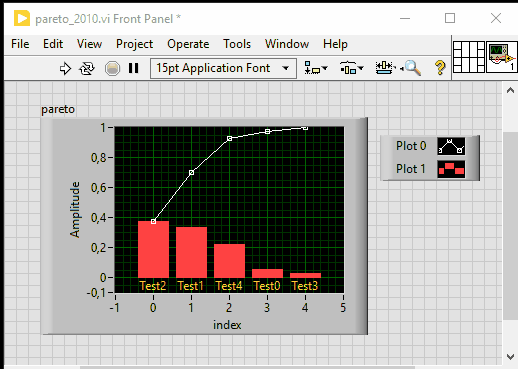
Task: Open the Operate menu
Action: pos(188,44)
